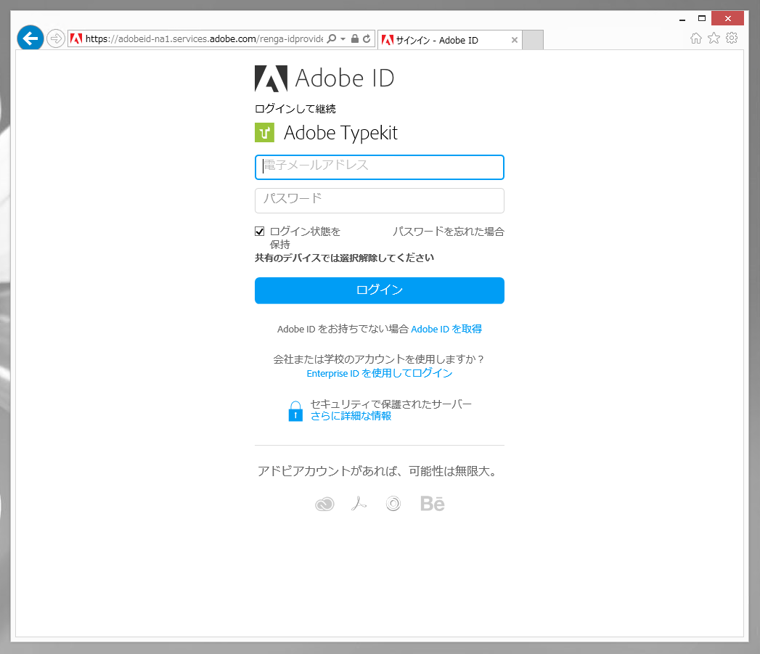Uncheck the ログイン状態を保持 checkbox
The image size is (760, 654).
260,231
